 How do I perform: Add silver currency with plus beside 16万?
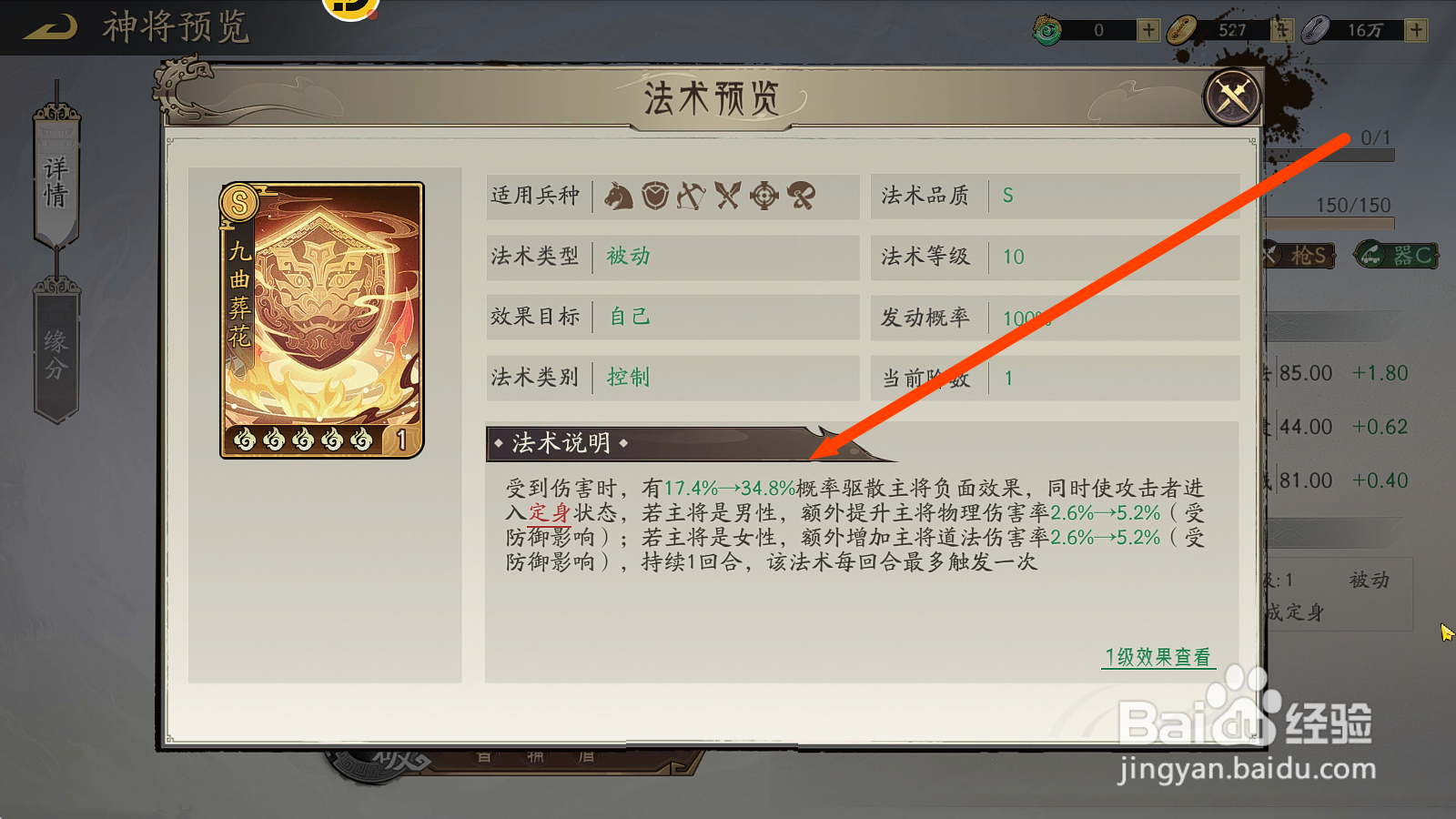coord(1416,30)
